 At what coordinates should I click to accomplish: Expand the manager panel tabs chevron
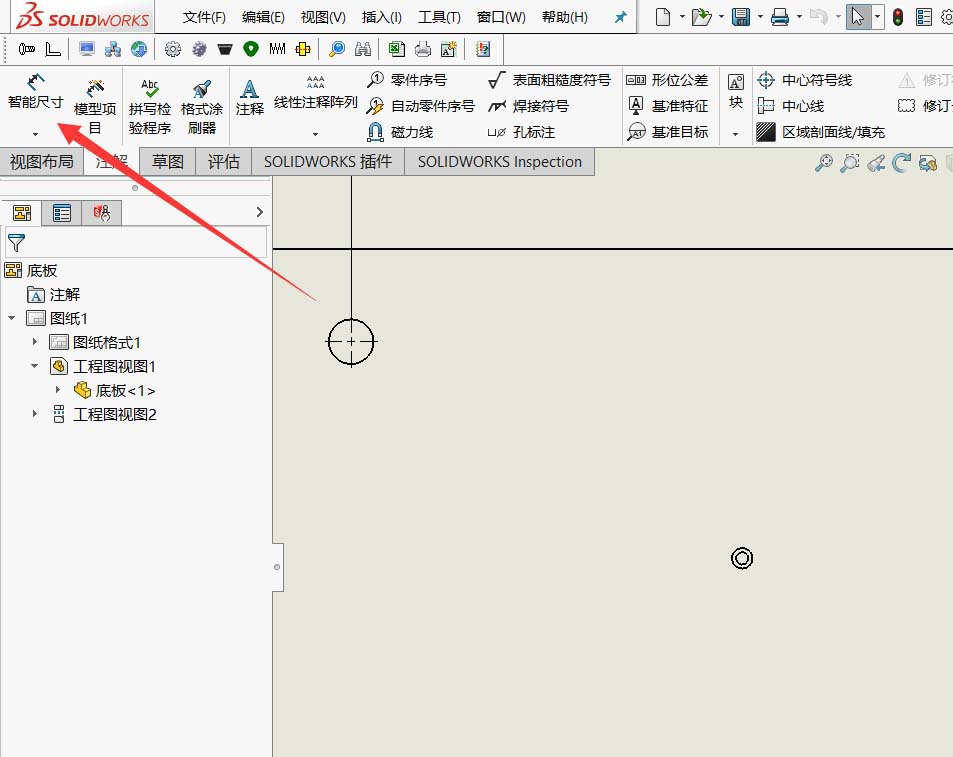[260, 212]
